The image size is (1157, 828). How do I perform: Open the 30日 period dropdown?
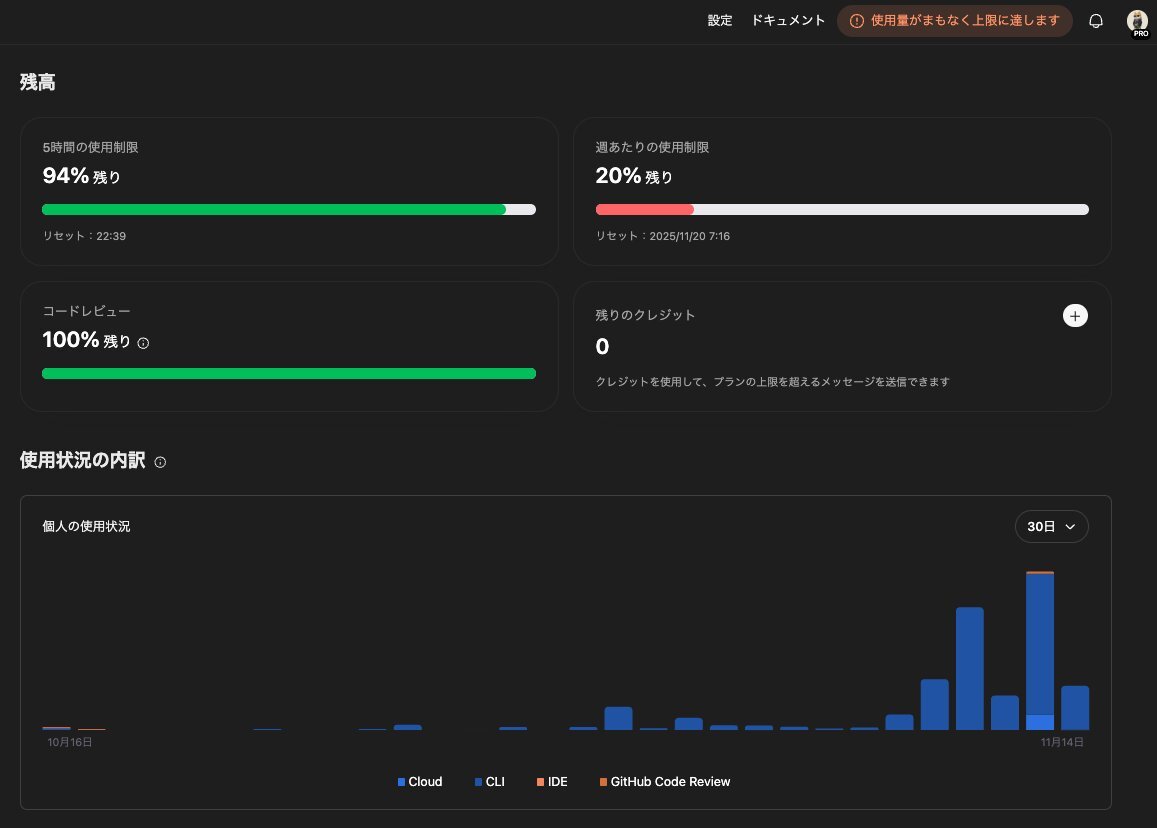click(x=1051, y=526)
